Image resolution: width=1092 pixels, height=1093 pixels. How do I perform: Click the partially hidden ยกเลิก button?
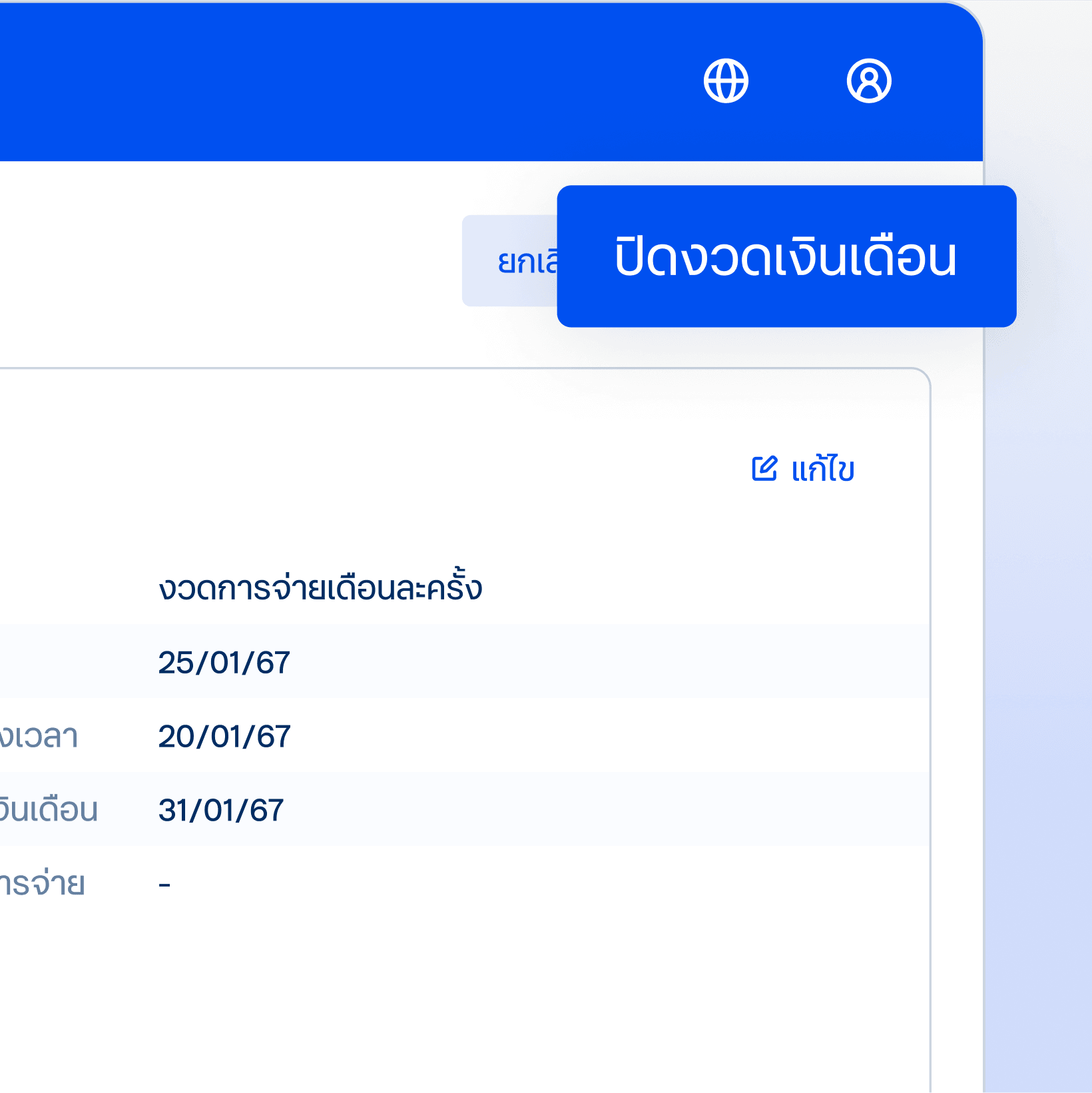tap(511, 261)
